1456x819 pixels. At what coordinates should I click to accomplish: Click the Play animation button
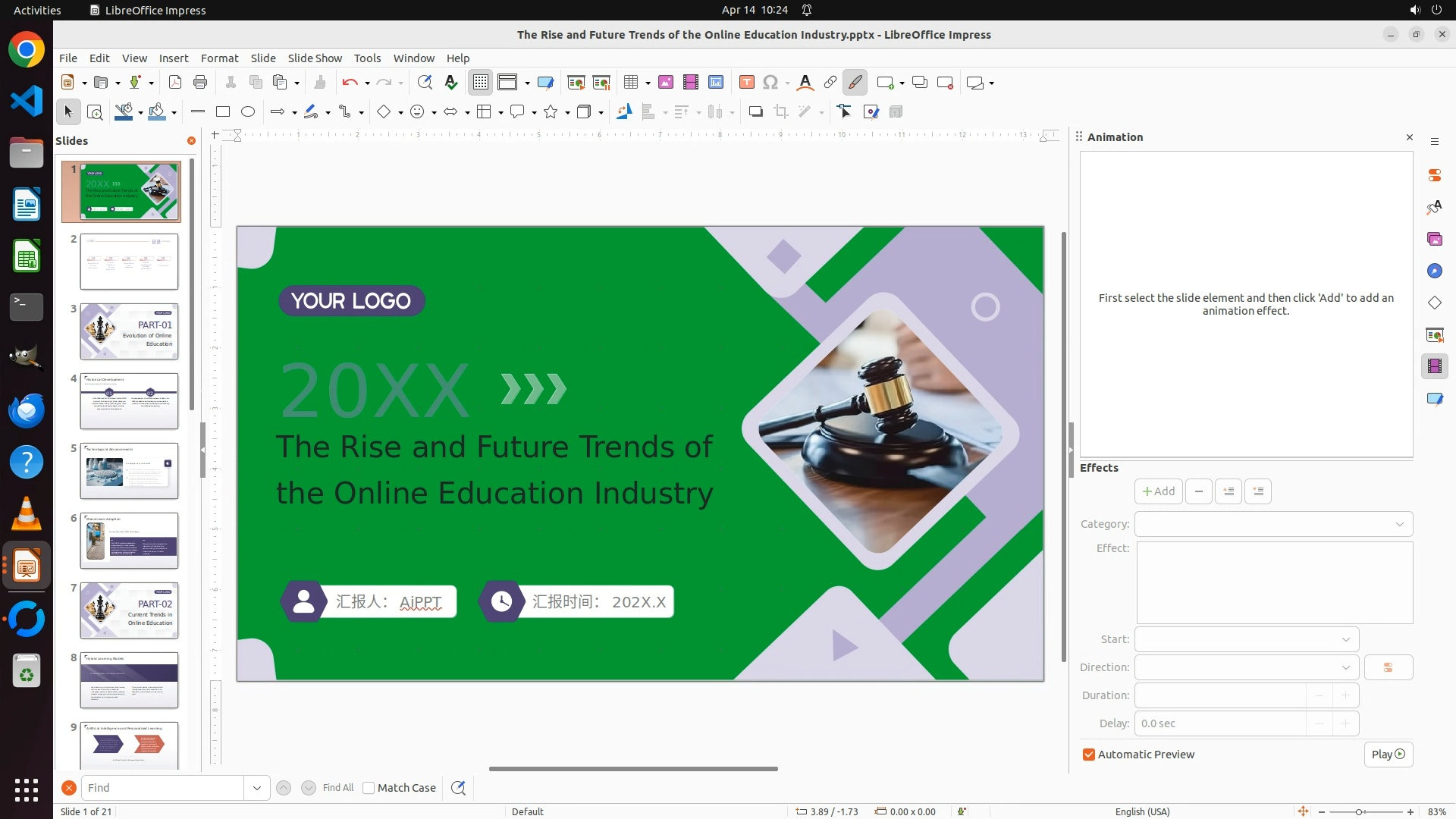(x=1388, y=755)
